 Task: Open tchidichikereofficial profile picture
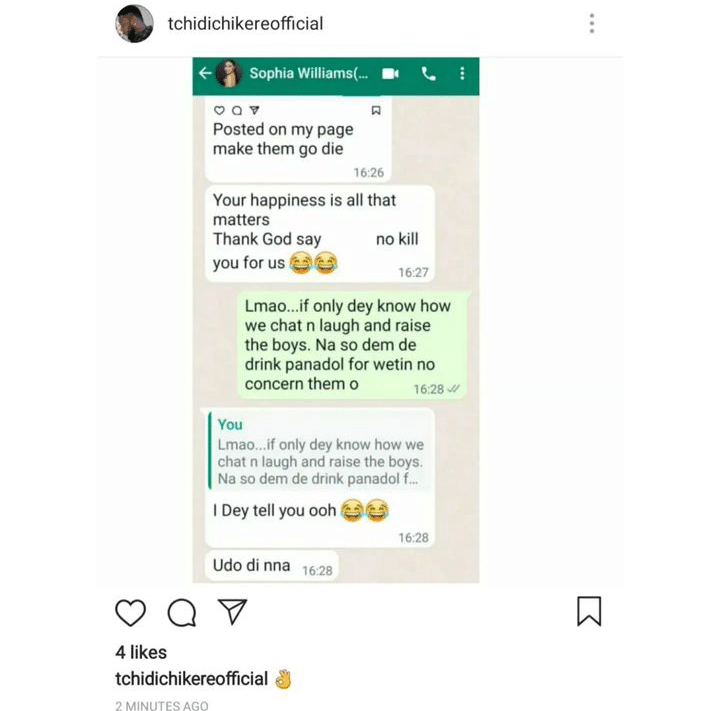click(x=134, y=24)
